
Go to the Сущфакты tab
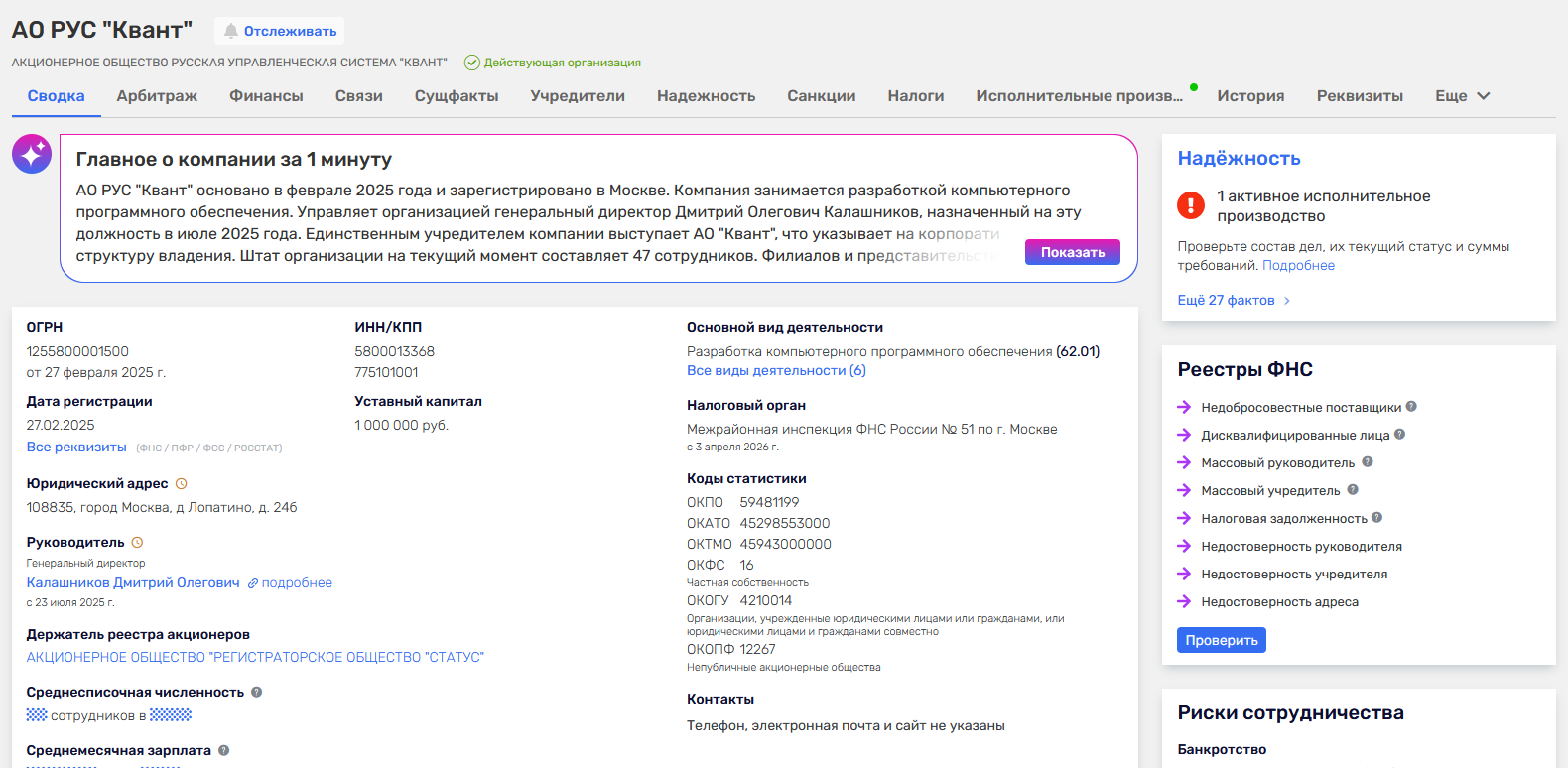pos(457,96)
